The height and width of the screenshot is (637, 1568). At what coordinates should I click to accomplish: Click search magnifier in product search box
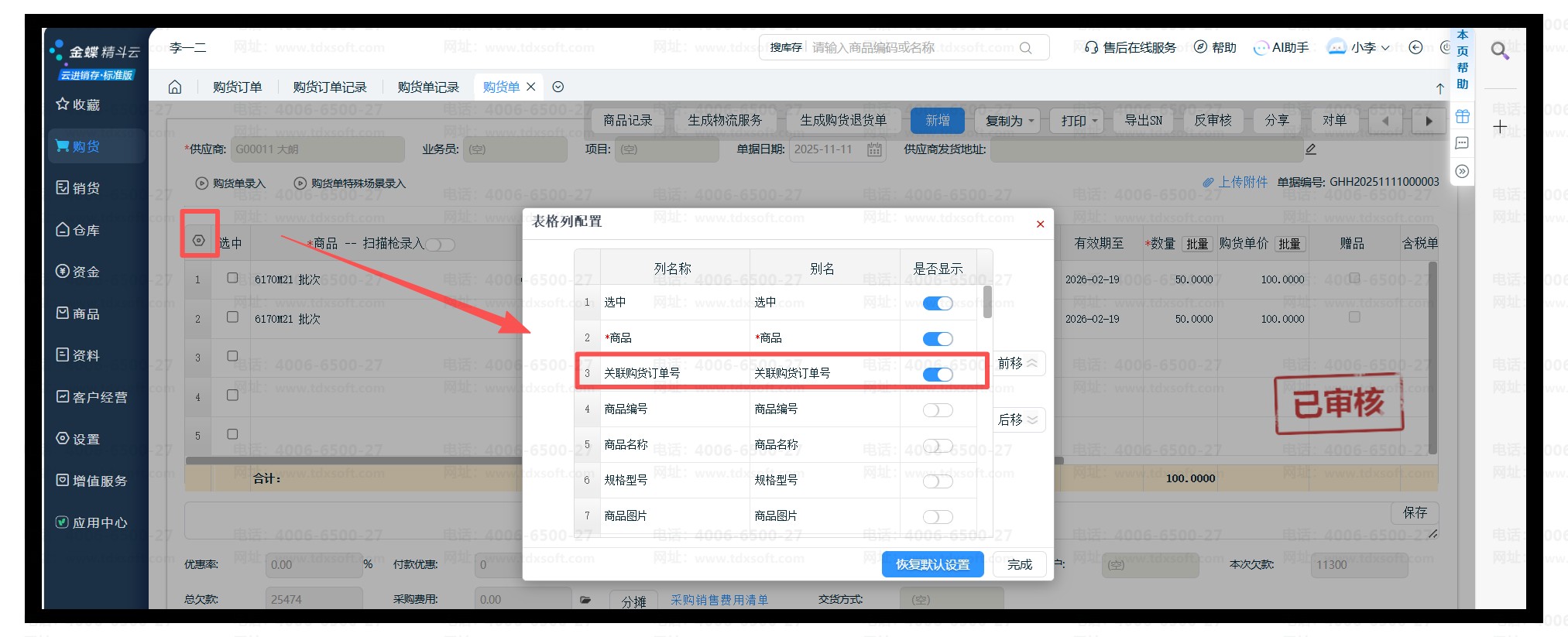1025,48
